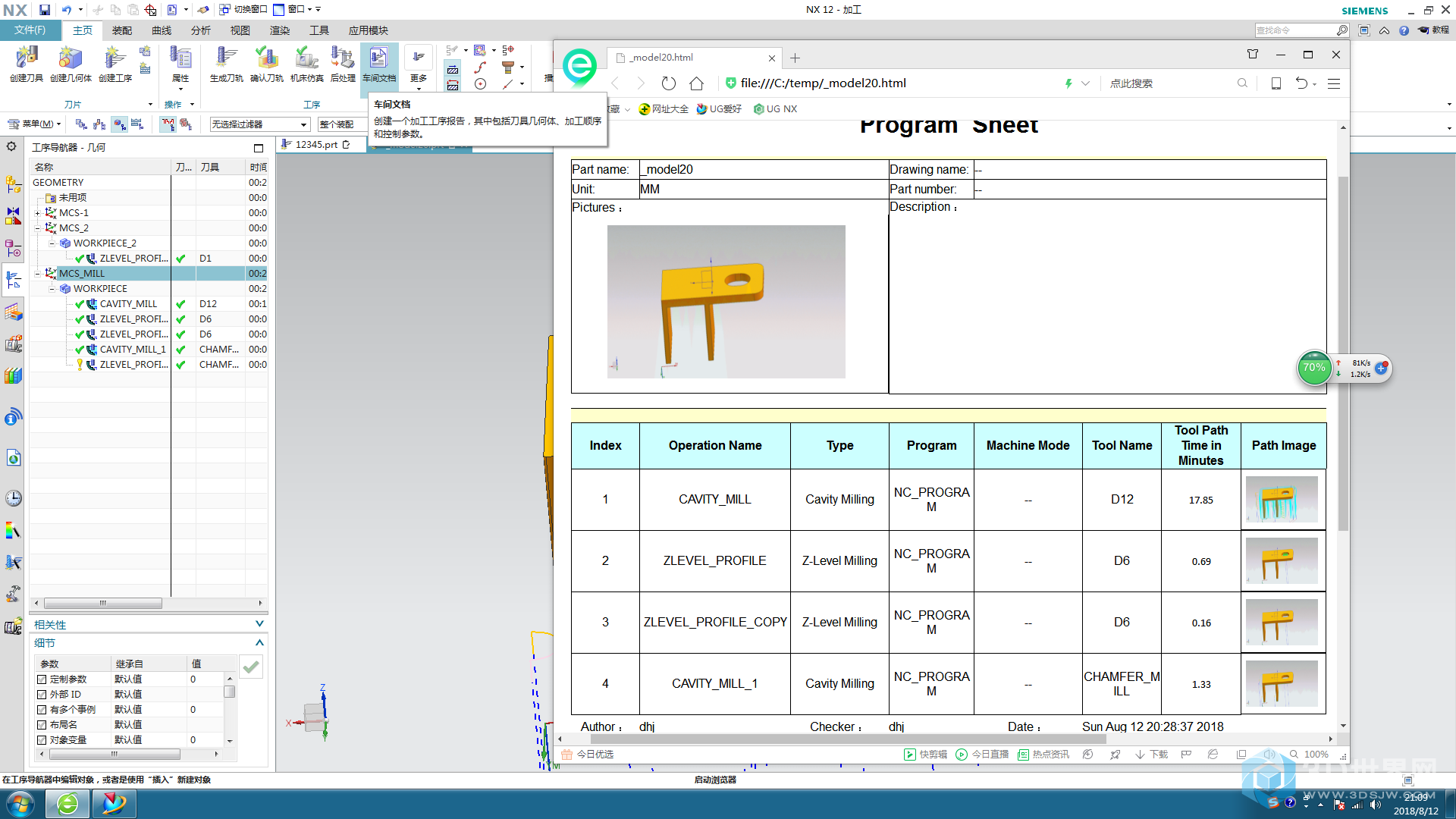Switch to the 曲线 ribbon tab
This screenshot has width=1456, height=819.
tap(162, 30)
